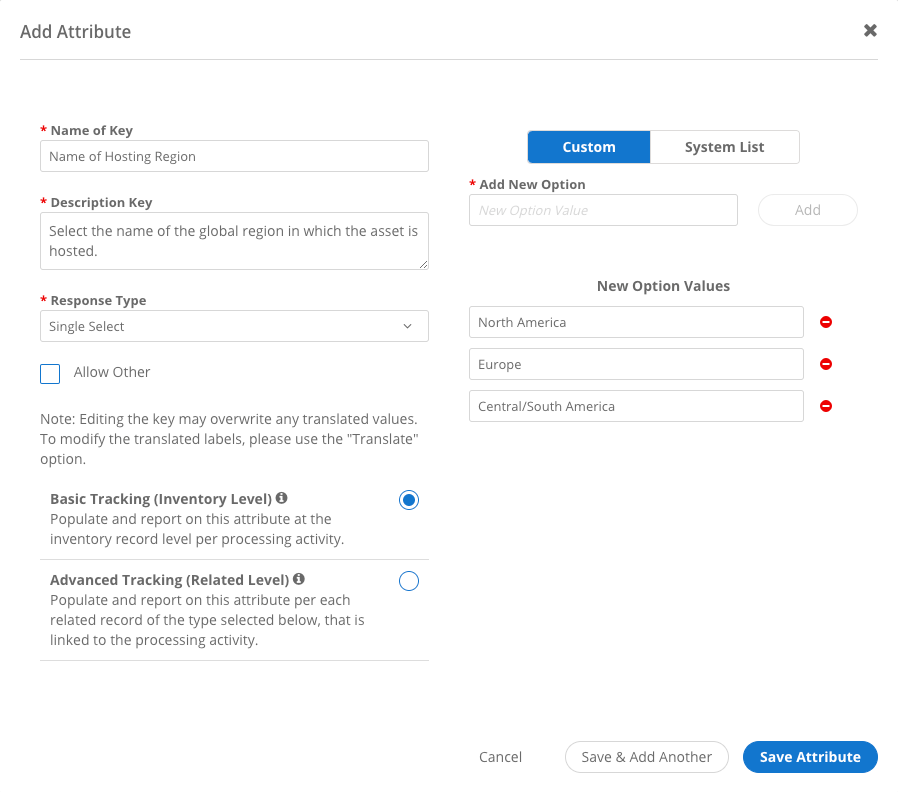Edit the Name of Key field
Viewport: 898px width, 792px height.
pos(234,156)
